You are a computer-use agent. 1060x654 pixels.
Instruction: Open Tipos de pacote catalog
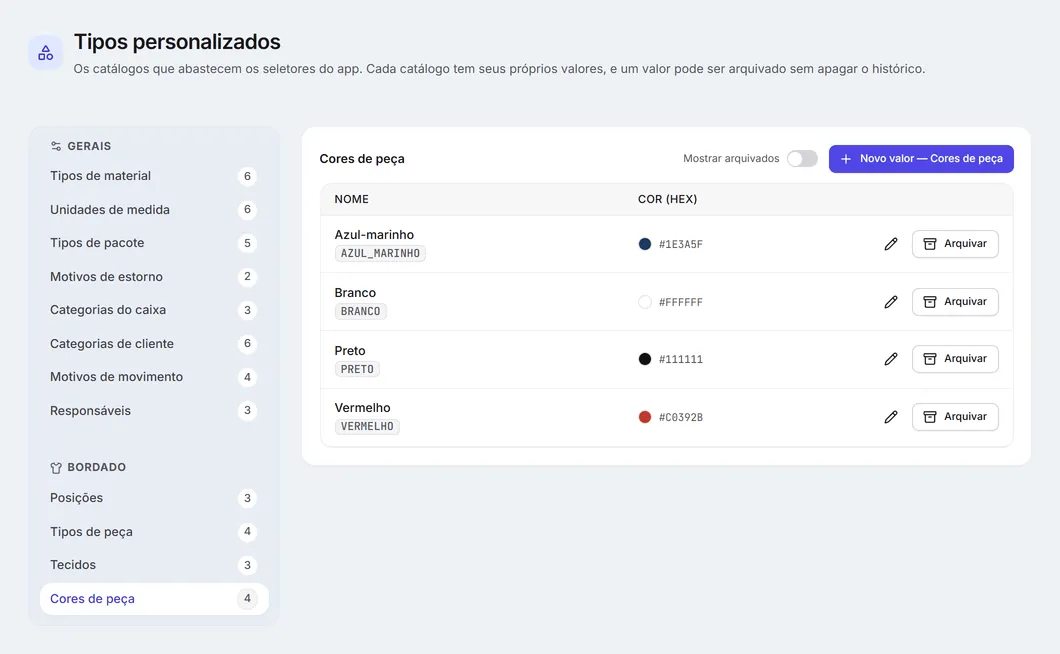(154, 243)
